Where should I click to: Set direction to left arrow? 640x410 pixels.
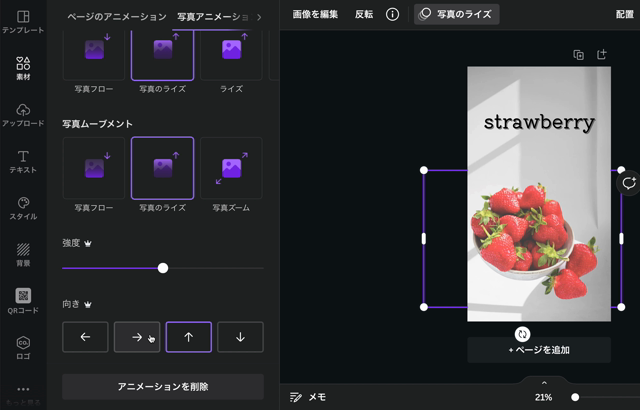pyautogui.click(x=85, y=337)
